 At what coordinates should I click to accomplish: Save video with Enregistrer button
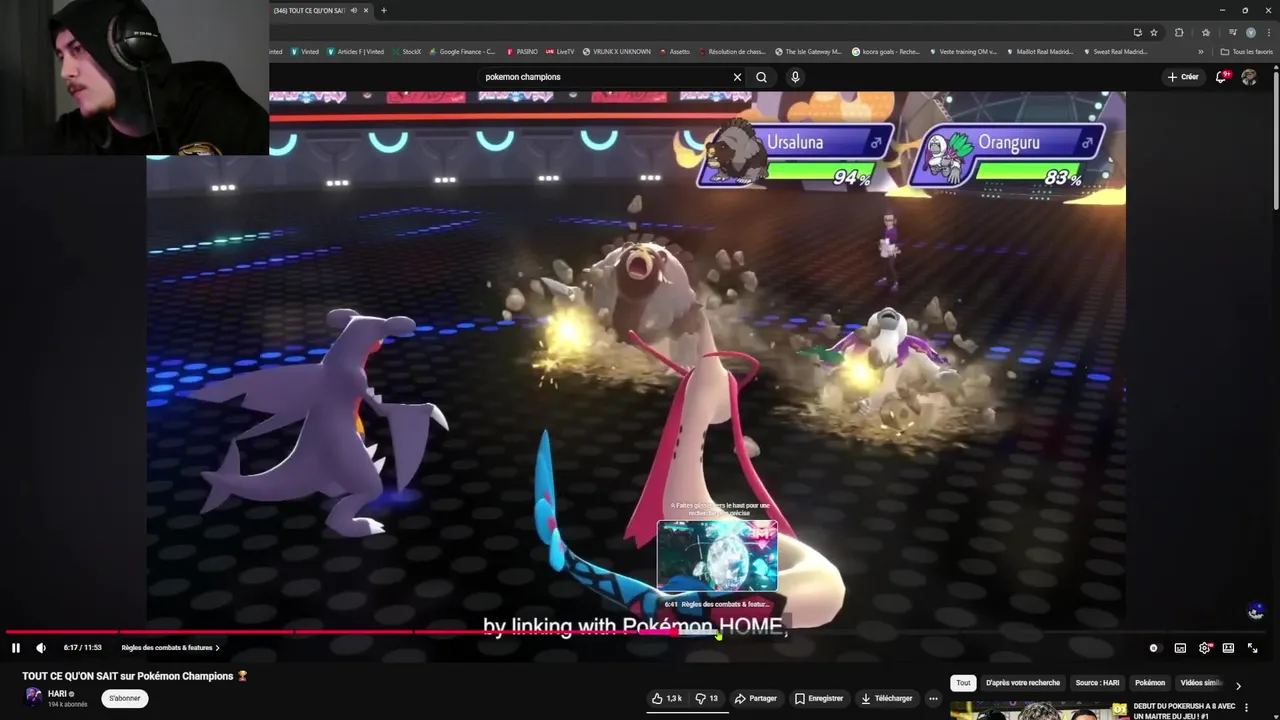pyautogui.click(x=819, y=698)
